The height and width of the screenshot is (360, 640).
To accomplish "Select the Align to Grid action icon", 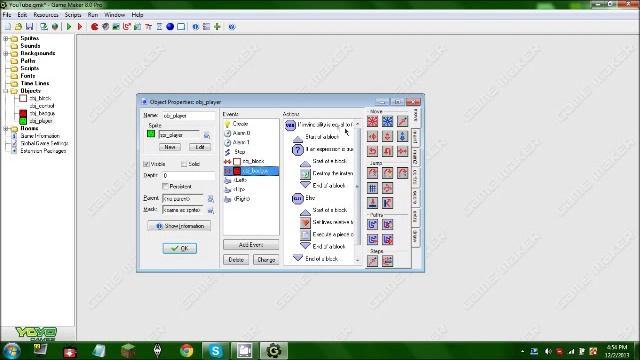I will [372, 188].
